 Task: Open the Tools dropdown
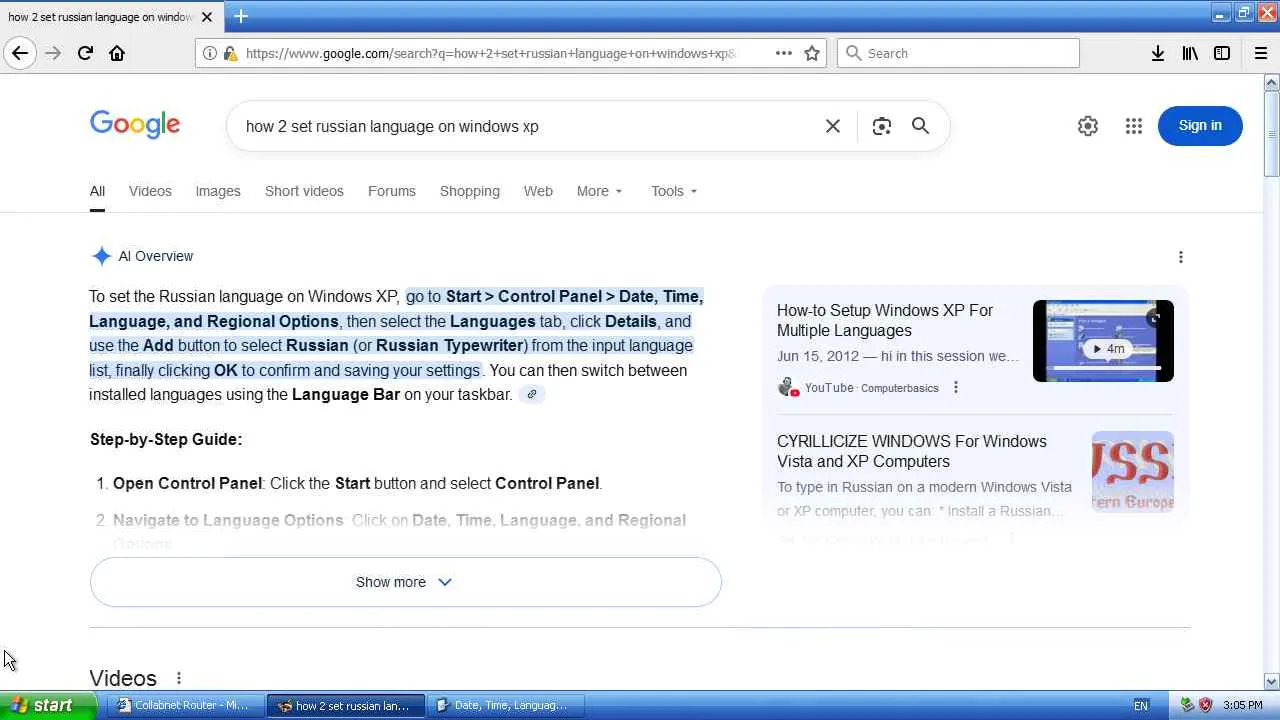675,191
